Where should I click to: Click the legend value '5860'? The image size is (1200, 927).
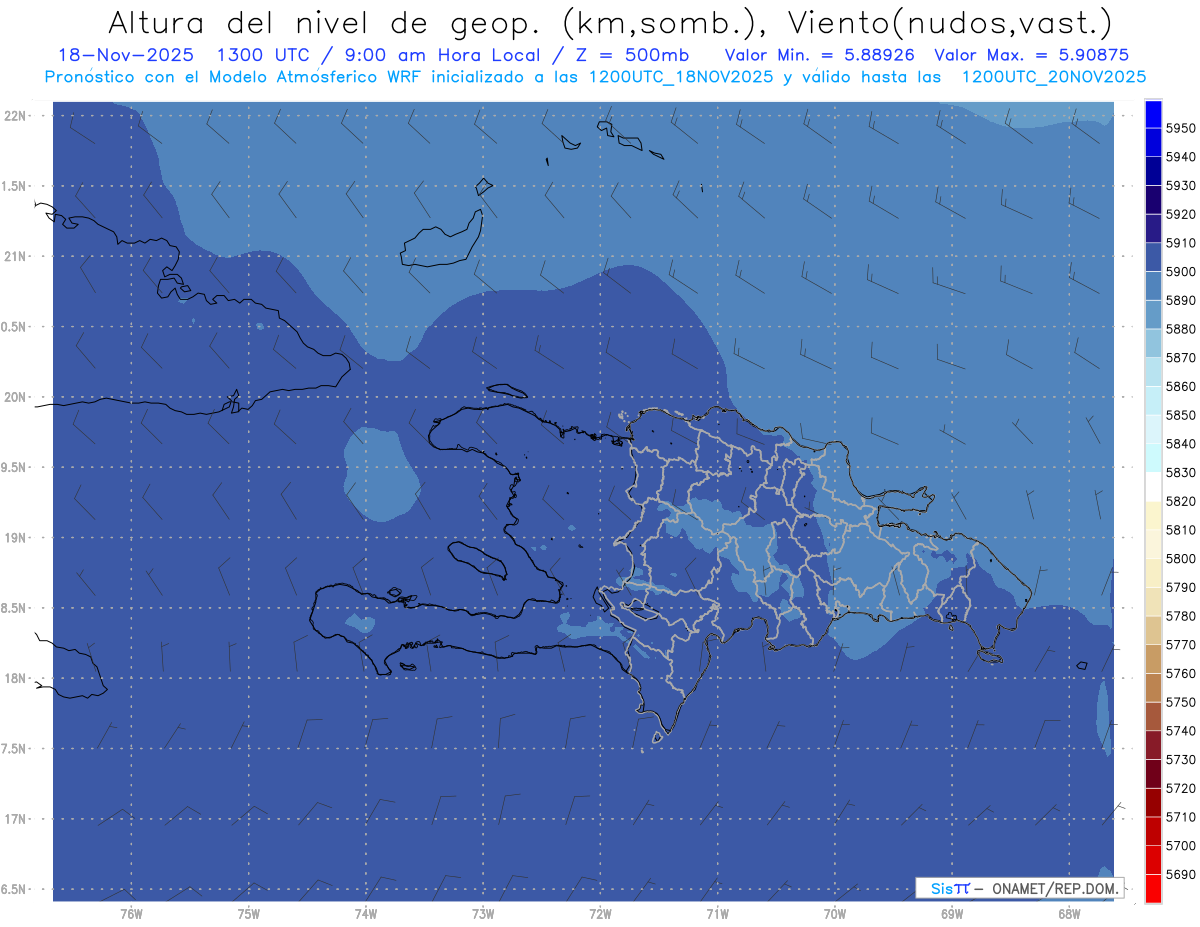click(x=1181, y=386)
